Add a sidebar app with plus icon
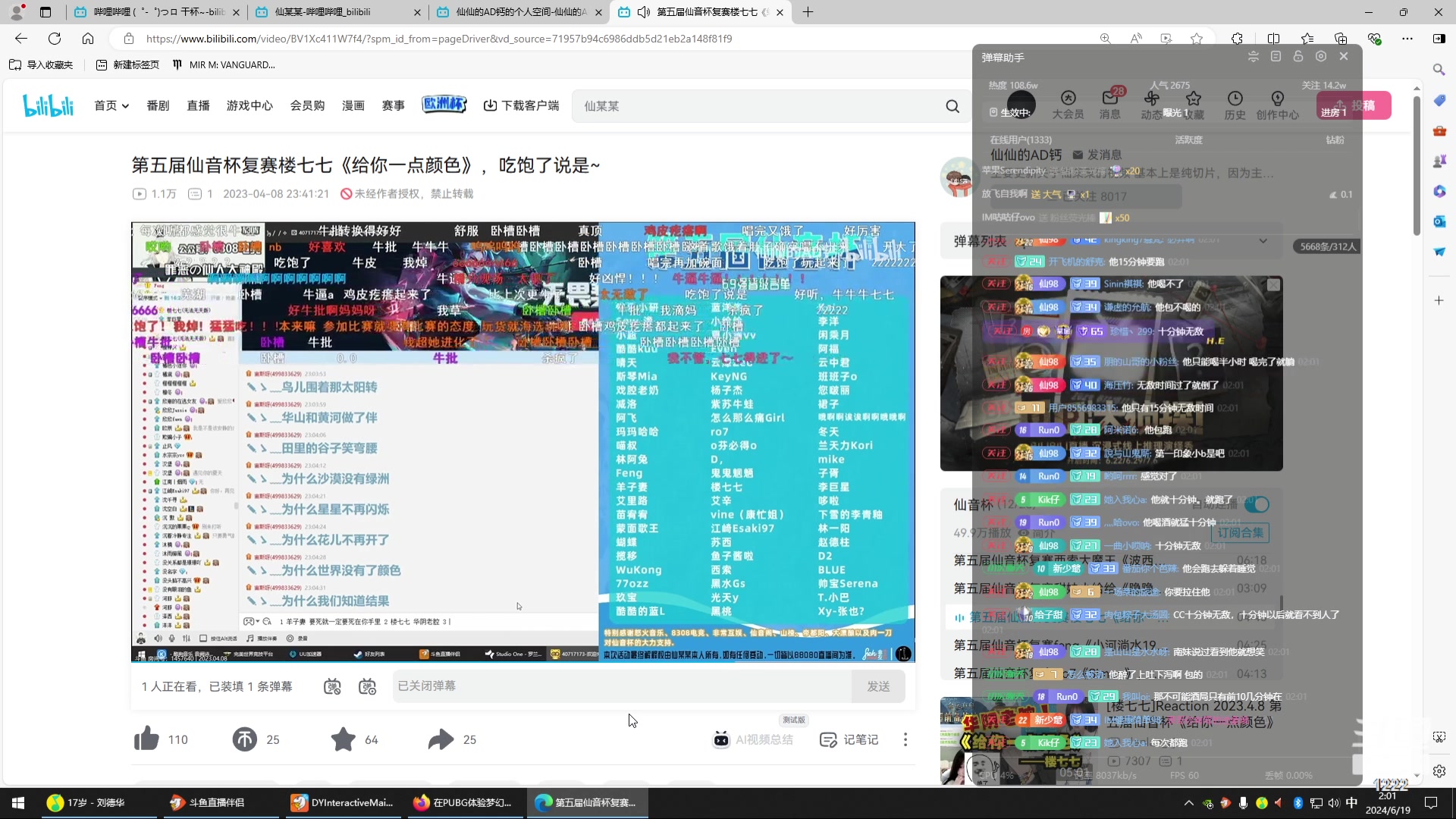This screenshot has height=819, width=1456. pos(1439,300)
